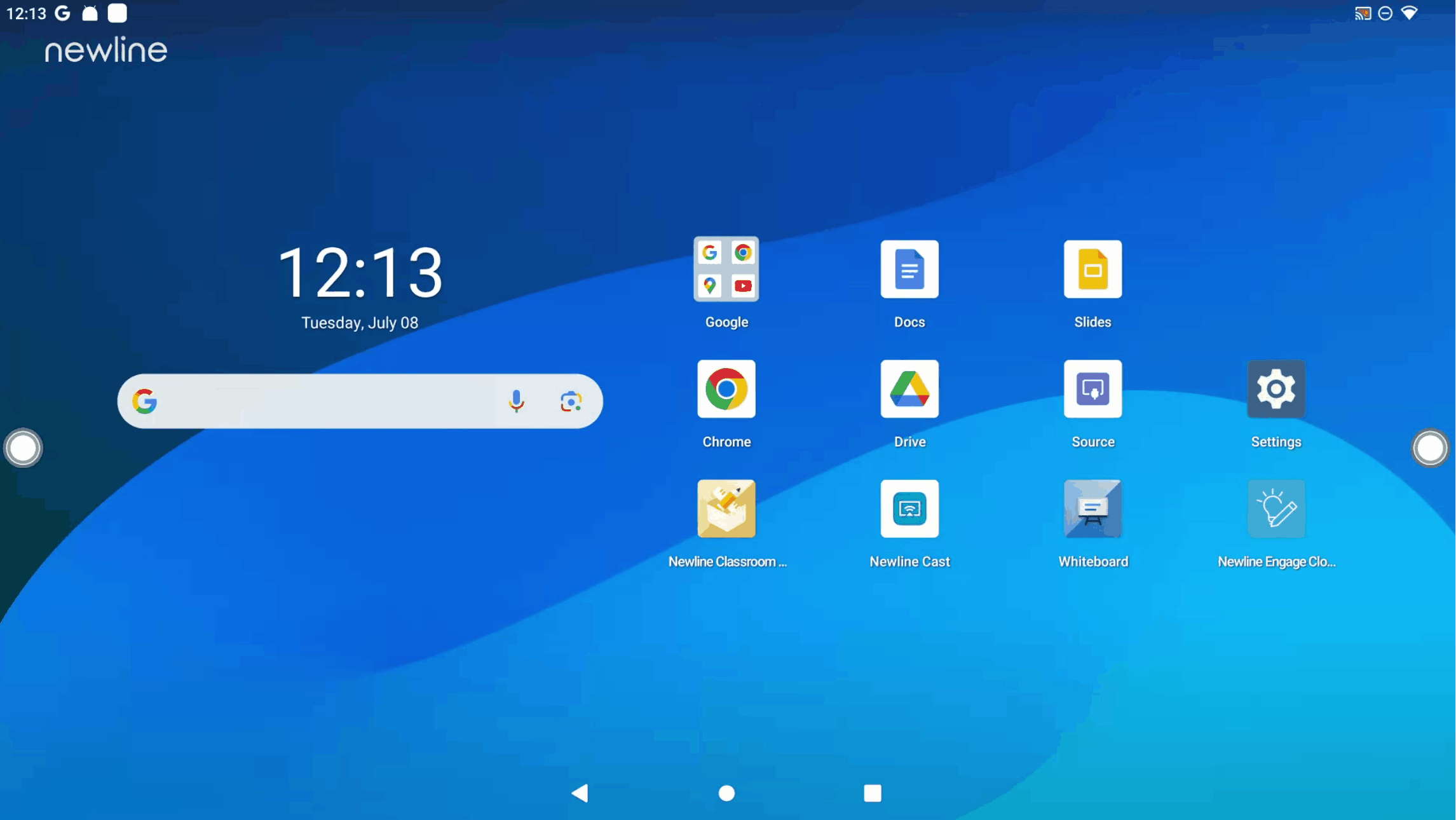Tap the Android notification icon in status bar
Image resolution: width=1456 pixels, height=820 pixels.
[90, 13]
